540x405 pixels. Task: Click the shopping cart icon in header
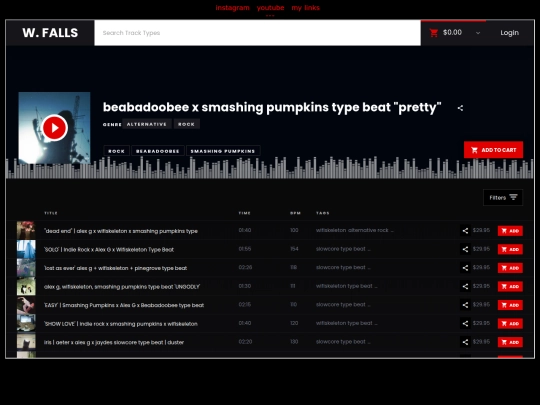(434, 33)
